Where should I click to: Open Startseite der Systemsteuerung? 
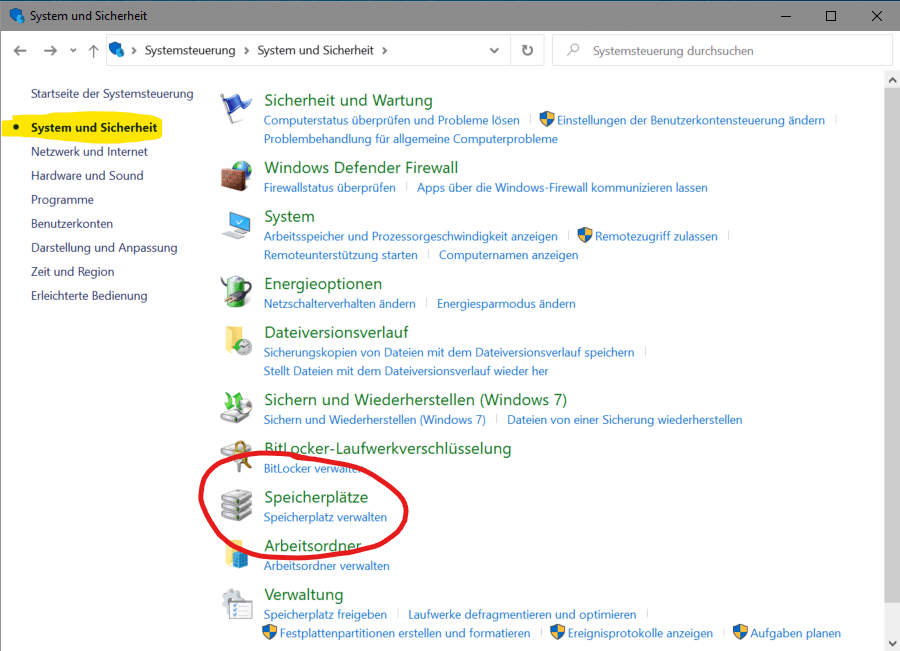click(112, 94)
